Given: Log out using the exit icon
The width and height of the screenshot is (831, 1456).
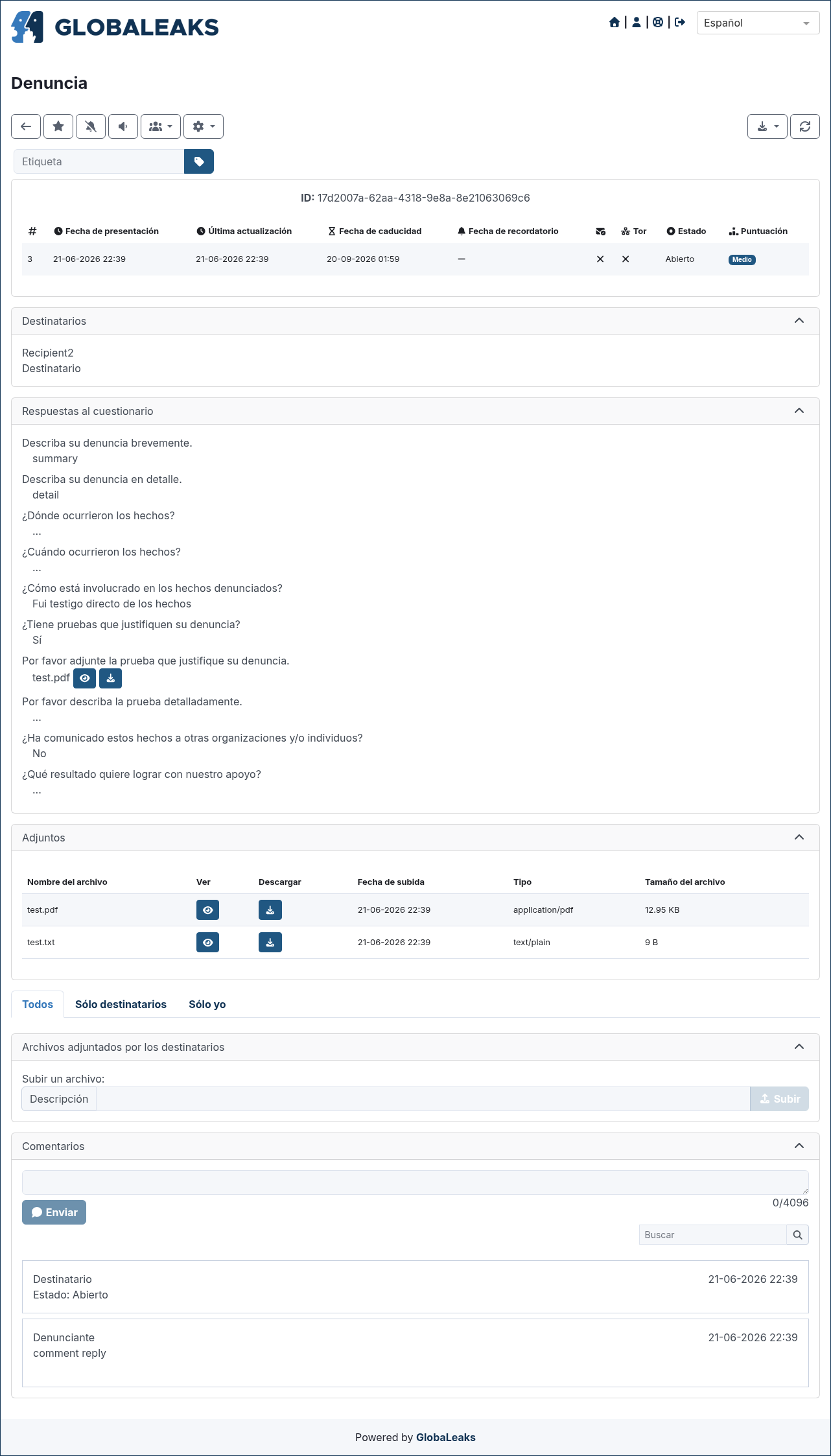Looking at the screenshot, I should point(680,23).
